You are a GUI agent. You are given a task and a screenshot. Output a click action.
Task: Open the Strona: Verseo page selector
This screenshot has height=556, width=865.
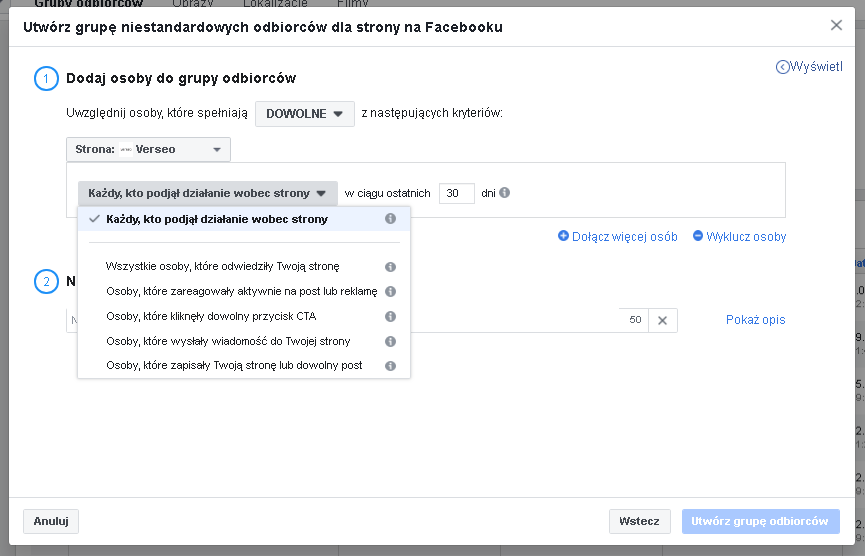point(148,149)
